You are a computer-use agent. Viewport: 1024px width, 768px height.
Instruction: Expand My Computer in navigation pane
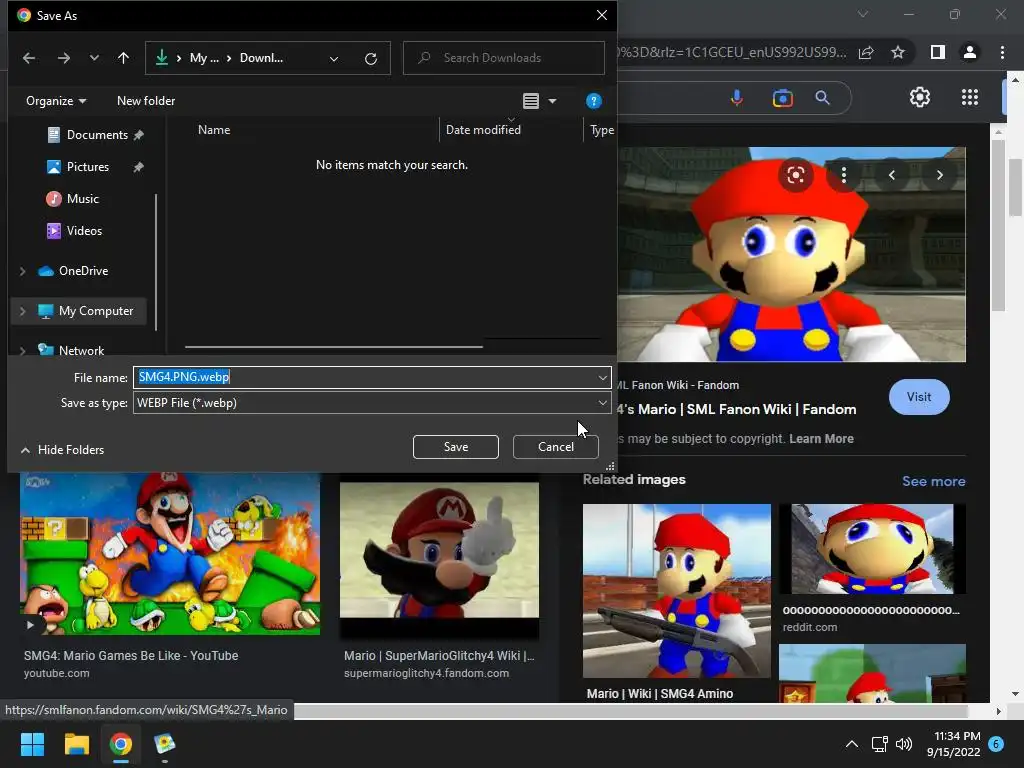tap(22, 311)
